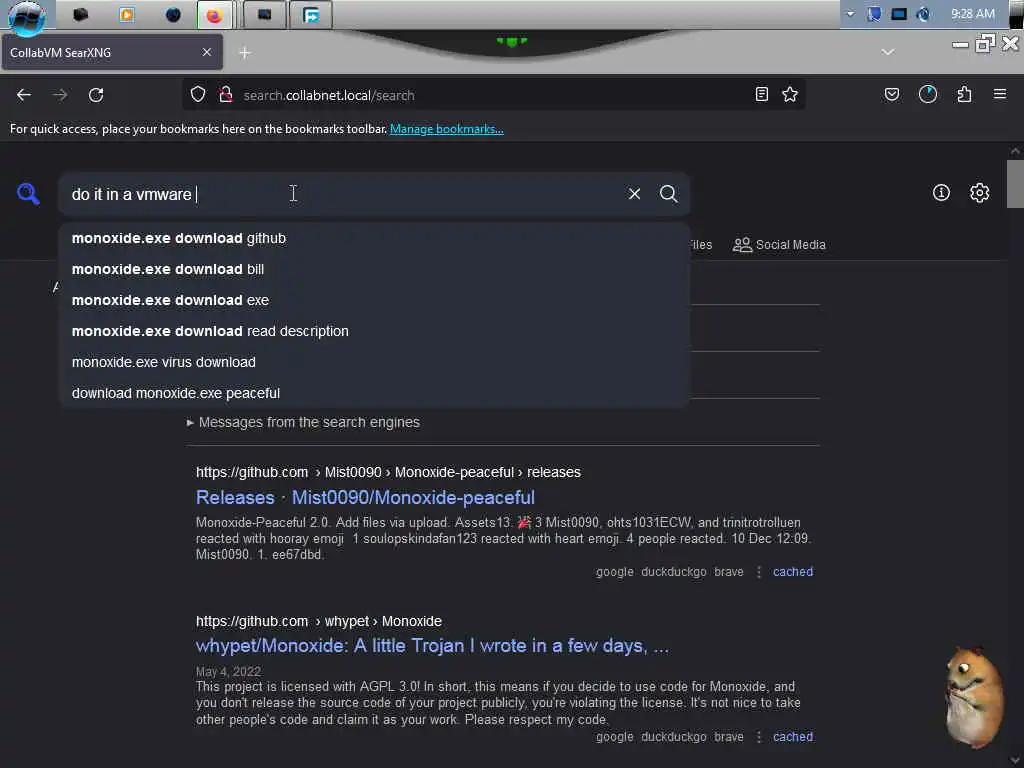
Task: View site security lock information
Action: click(226, 95)
